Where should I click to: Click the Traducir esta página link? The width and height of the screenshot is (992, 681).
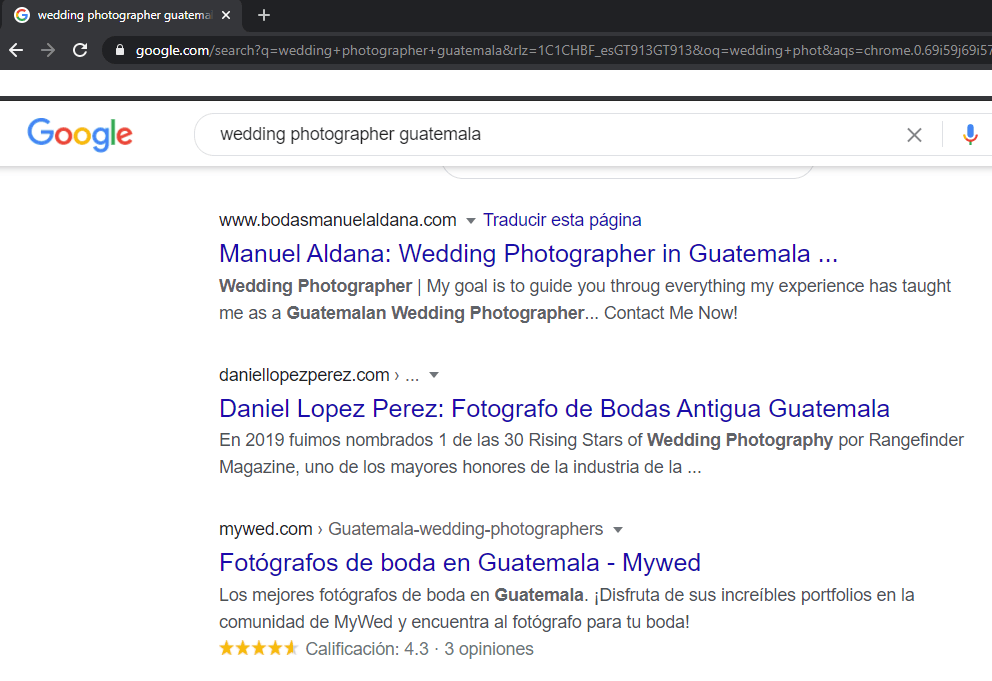point(562,220)
